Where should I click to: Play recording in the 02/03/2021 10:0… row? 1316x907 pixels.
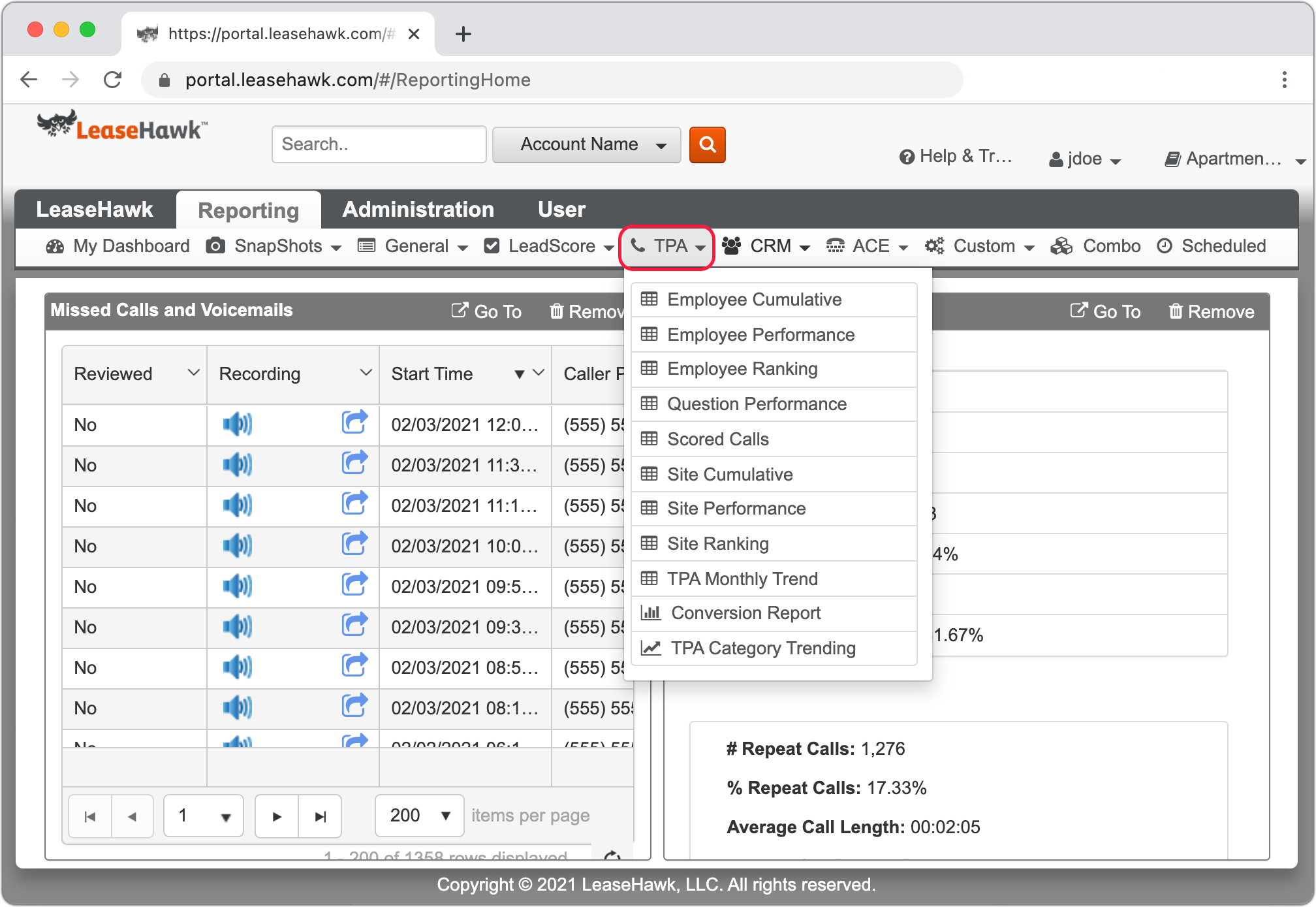click(237, 546)
